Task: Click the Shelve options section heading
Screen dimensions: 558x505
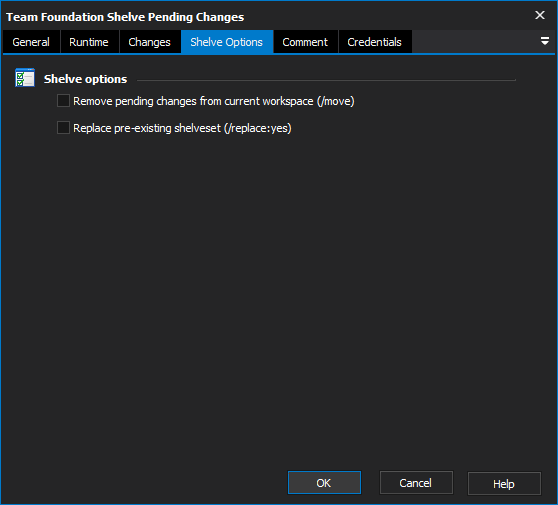Action: tap(85, 79)
